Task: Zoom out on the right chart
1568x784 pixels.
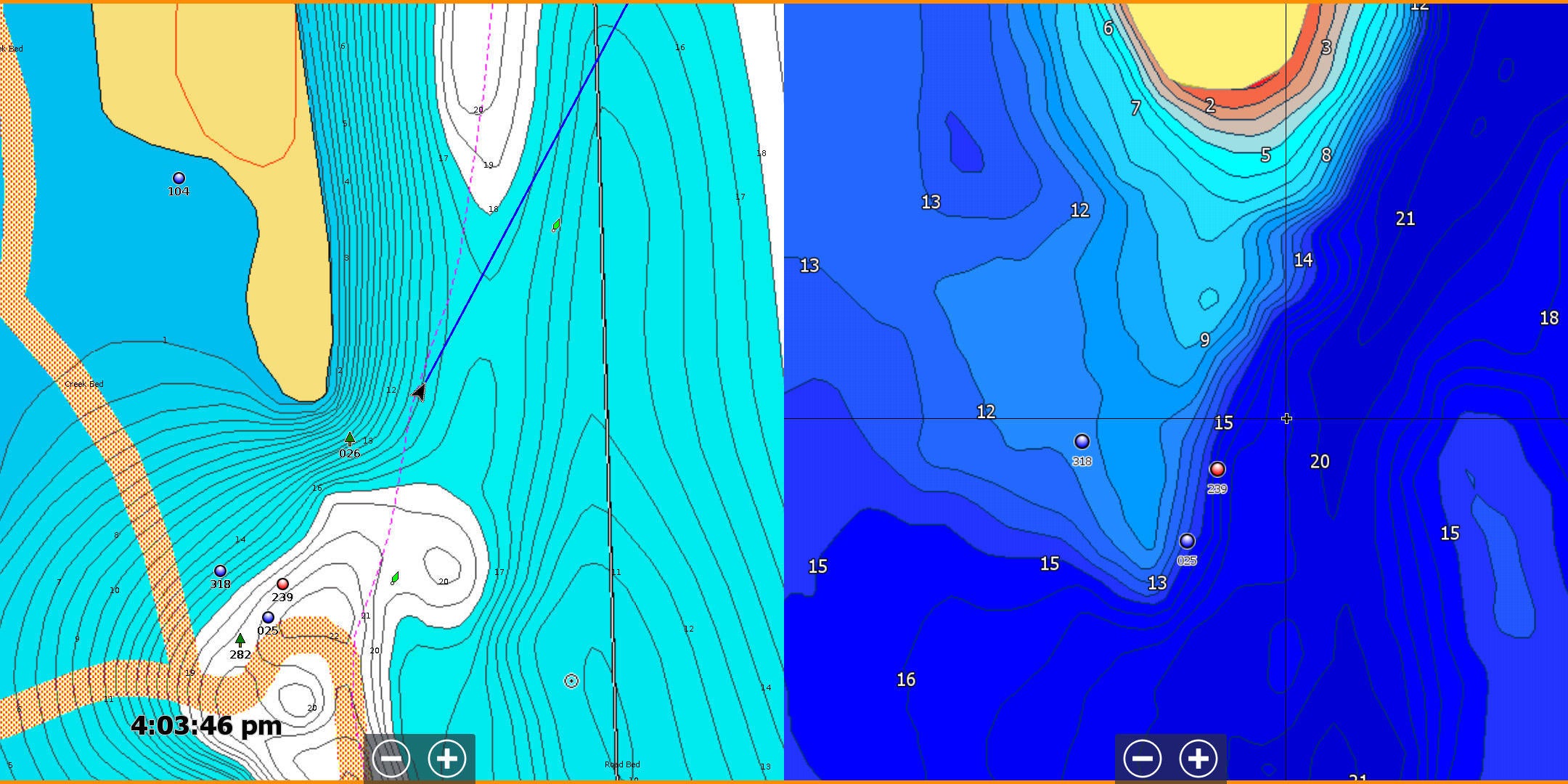Action: pyautogui.click(x=1144, y=758)
